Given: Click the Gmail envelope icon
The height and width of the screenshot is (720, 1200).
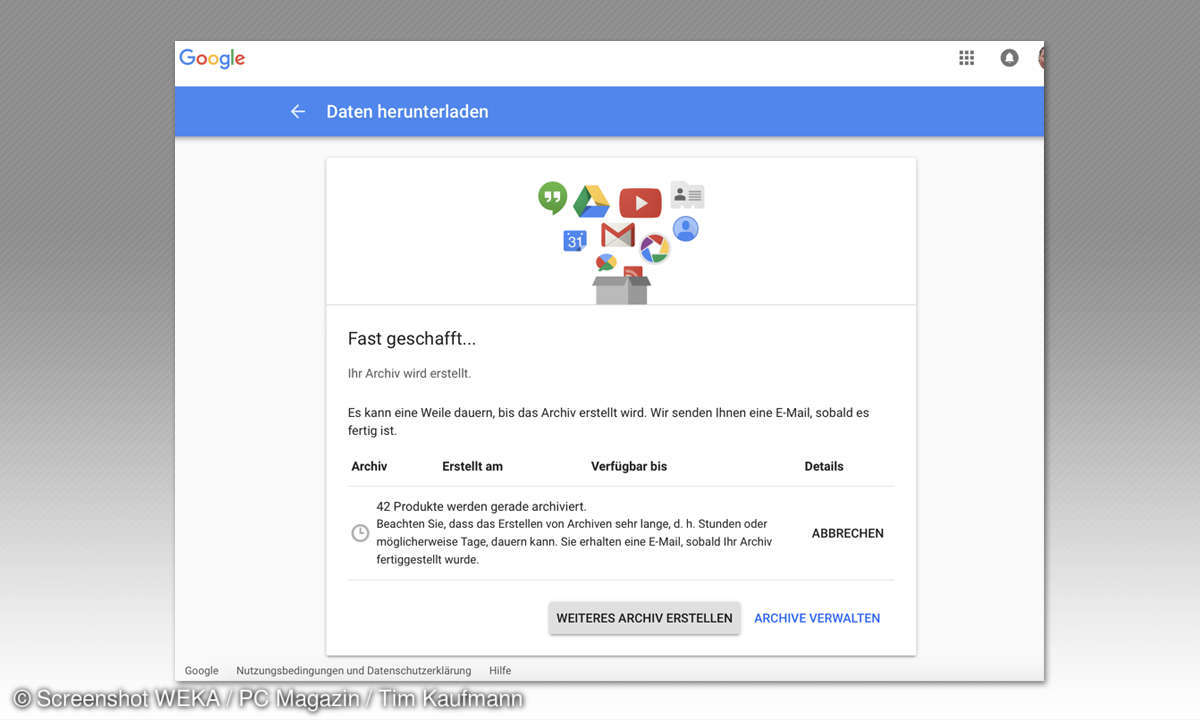Looking at the screenshot, I should (618, 235).
